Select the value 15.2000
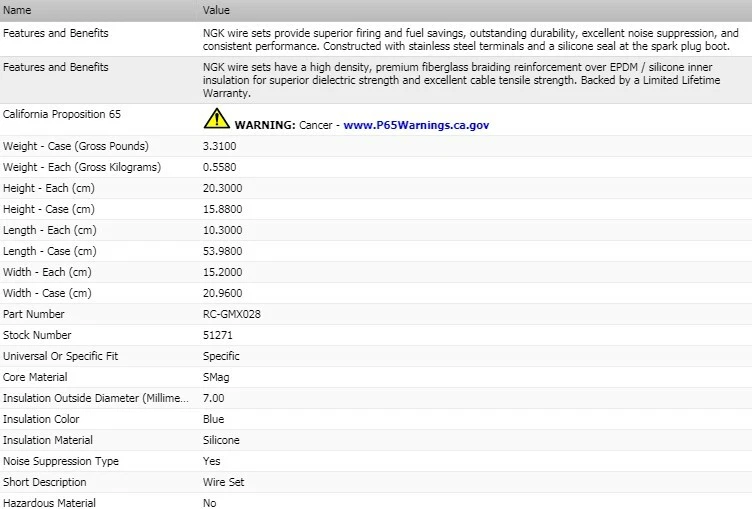The height and width of the screenshot is (509, 752). [223, 272]
